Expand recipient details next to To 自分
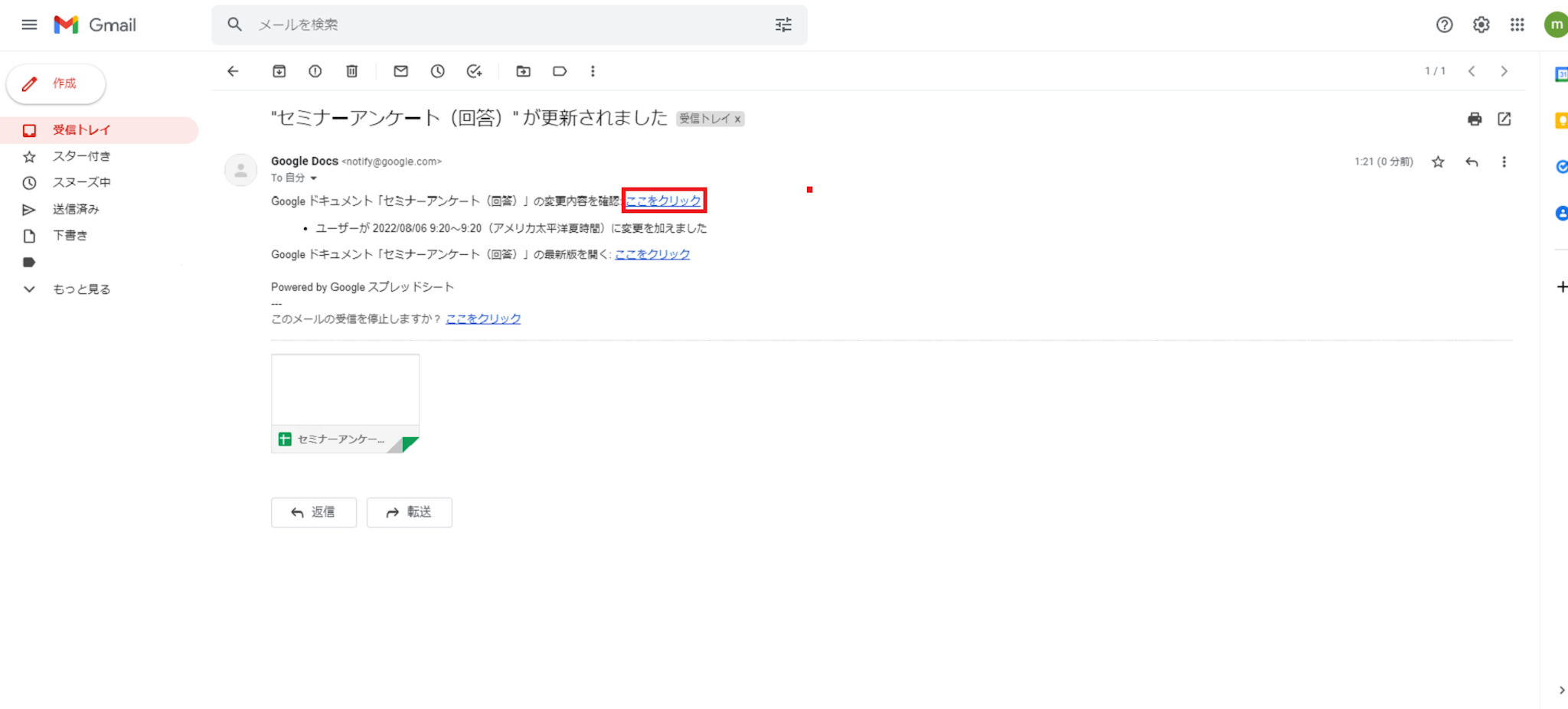 pyautogui.click(x=313, y=178)
